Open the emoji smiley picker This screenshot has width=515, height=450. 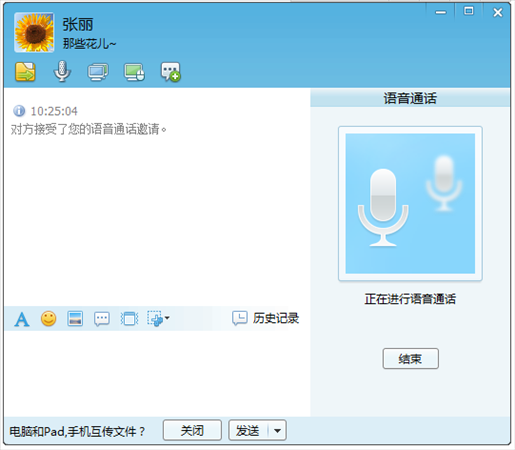(x=49, y=319)
